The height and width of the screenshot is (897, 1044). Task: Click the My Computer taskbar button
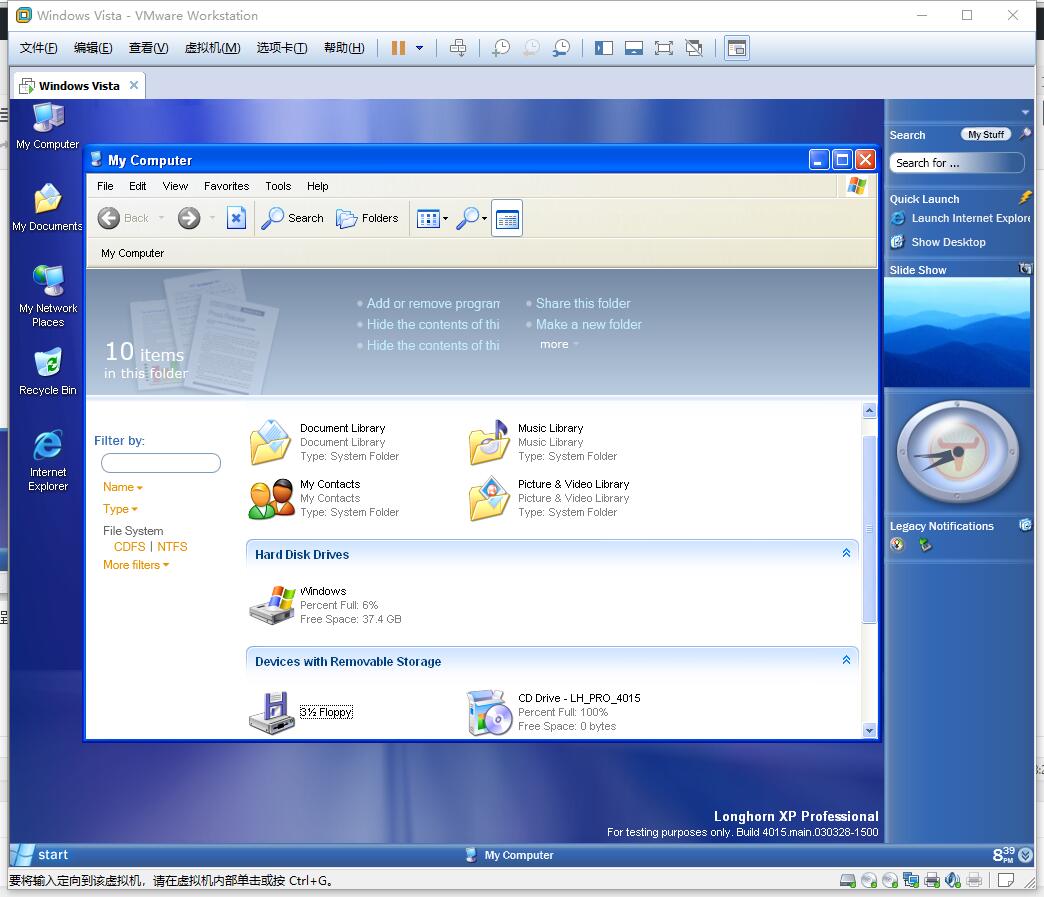[x=509, y=855]
